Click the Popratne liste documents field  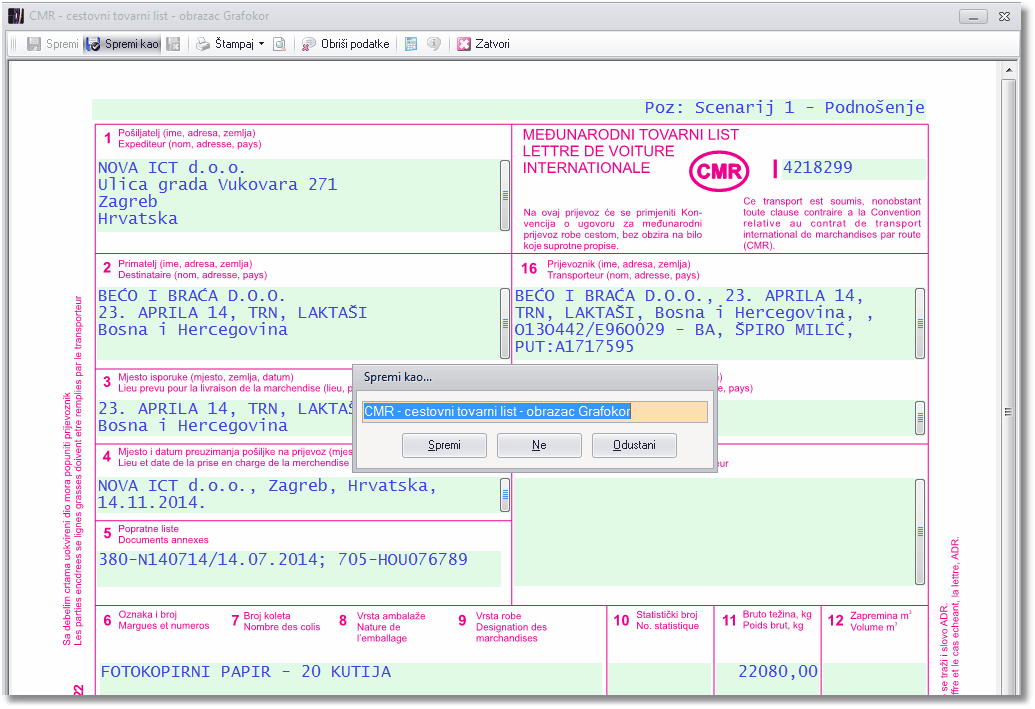tap(298, 569)
